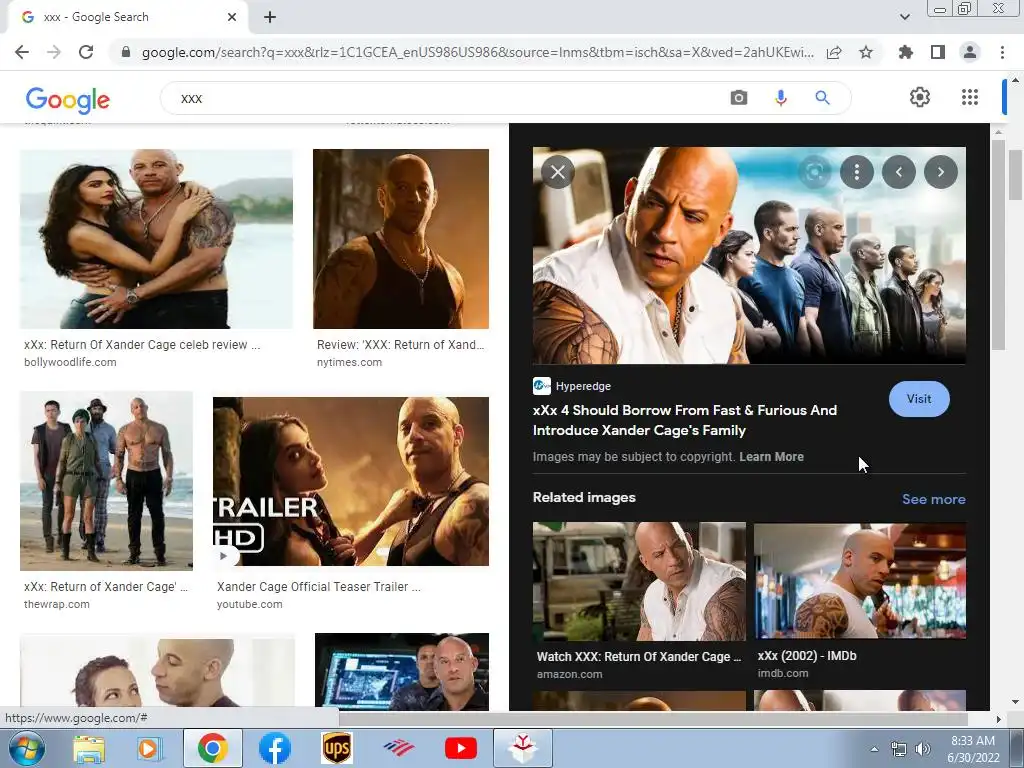This screenshot has height=768, width=1024.
Task: Open the amazon.com related image
Action: 639,581
